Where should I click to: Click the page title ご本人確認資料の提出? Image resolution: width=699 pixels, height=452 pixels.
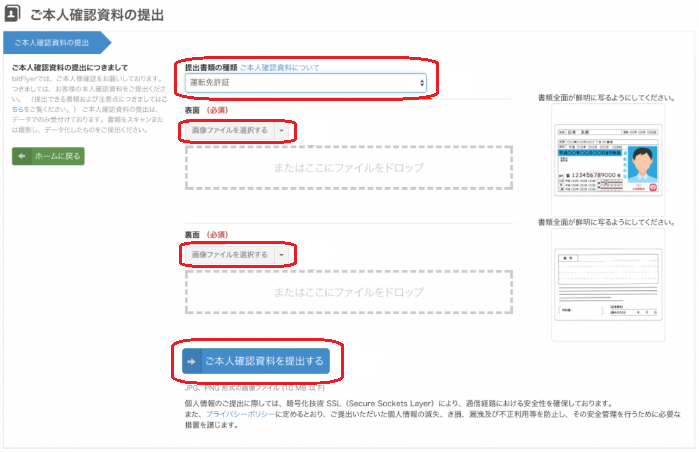tap(97, 15)
